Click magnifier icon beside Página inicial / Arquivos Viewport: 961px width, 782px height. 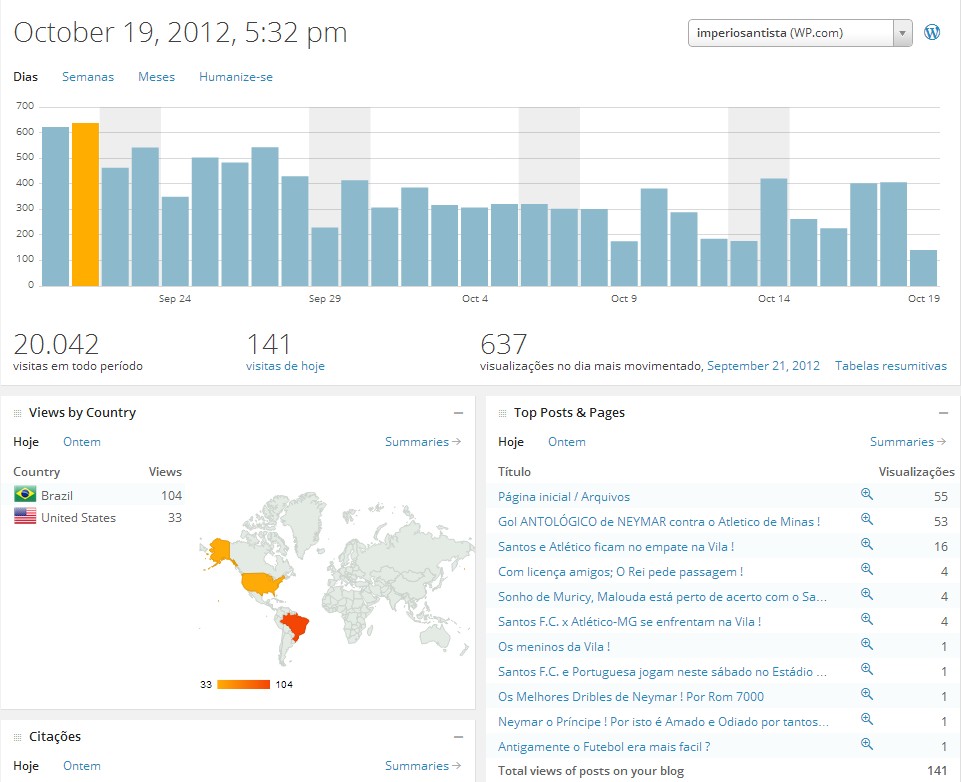pyautogui.click(x=867, y=495)
